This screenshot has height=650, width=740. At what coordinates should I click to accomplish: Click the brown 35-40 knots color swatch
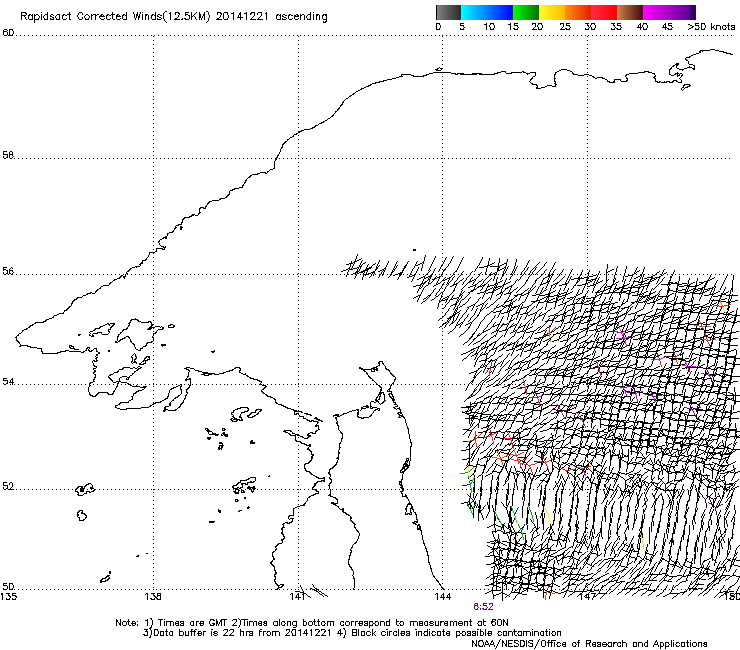pos(630,12)
